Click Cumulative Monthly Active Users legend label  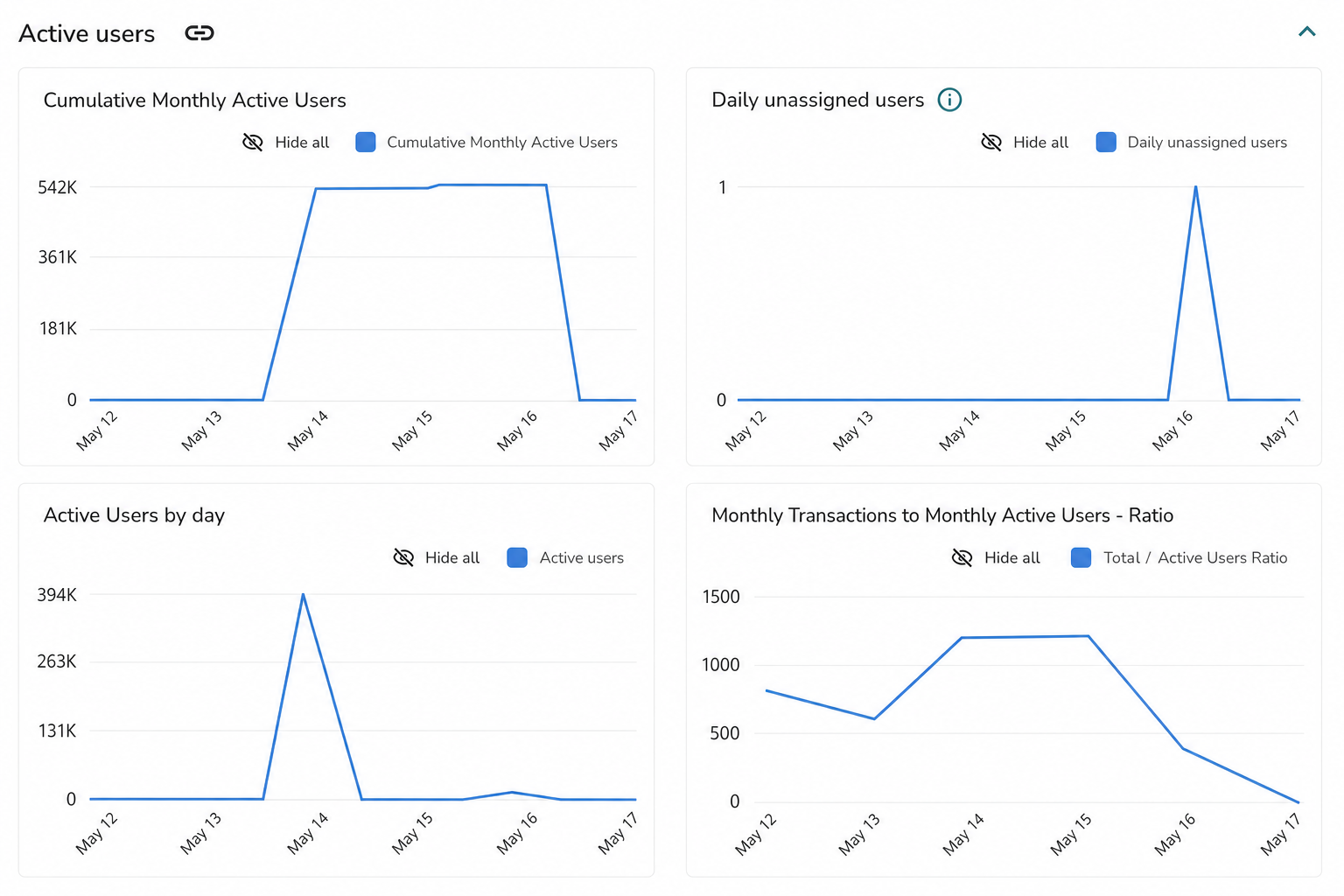coord(502,143)
